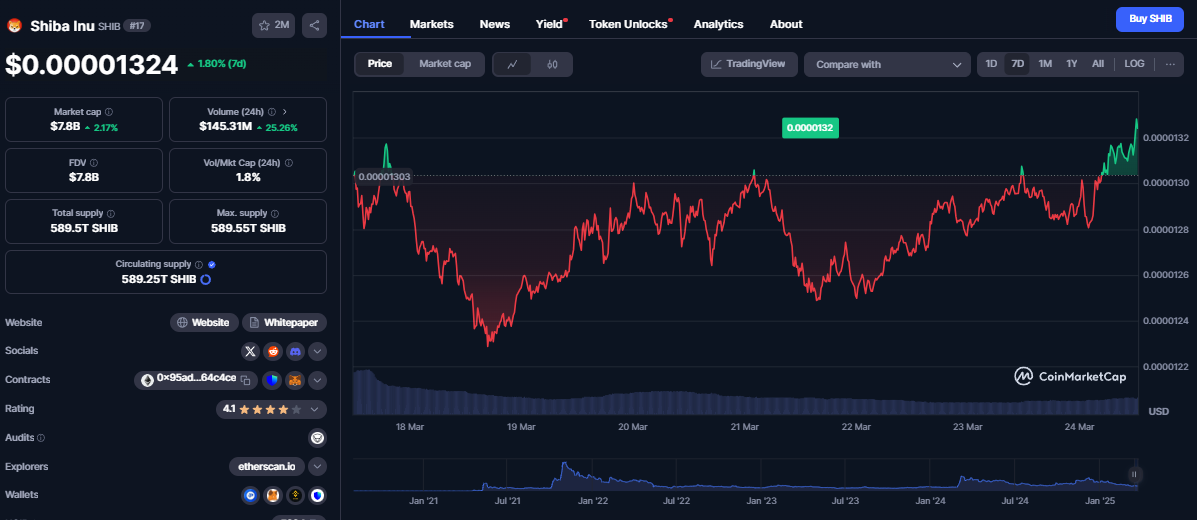Click the share icon button
Screen dimensions: 1197x520
315,25
